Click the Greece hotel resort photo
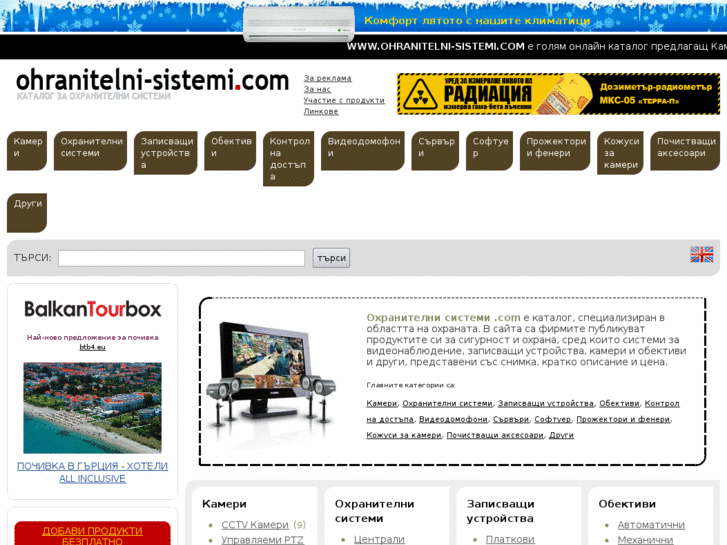Screen dimensions: 727x545 92,407
